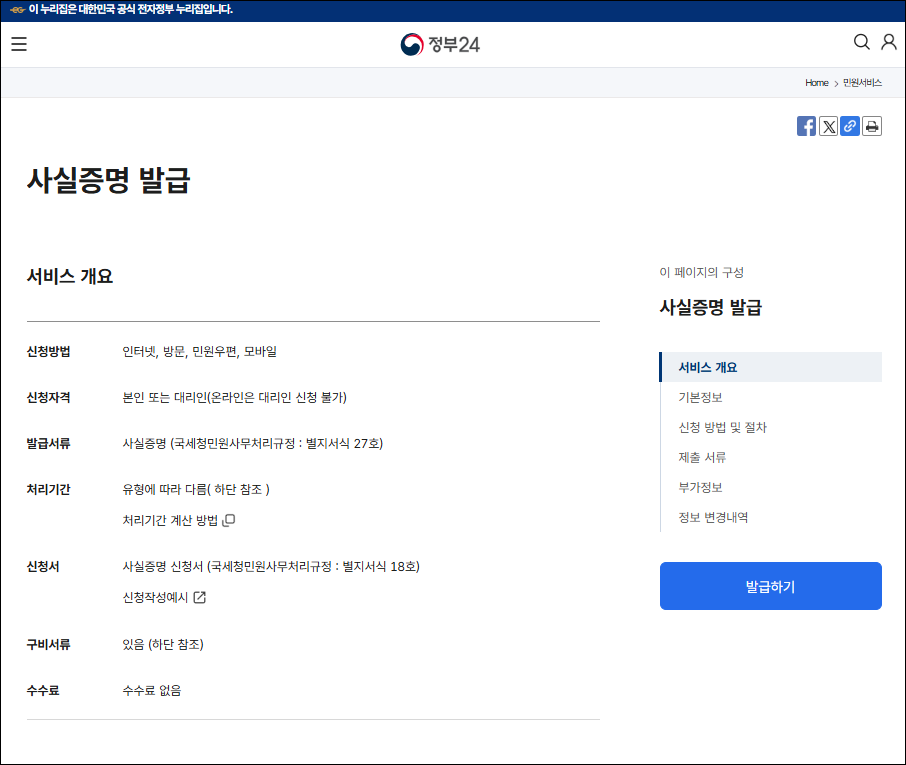Click text 본인 또는 대리인(온라인은 대리인 신청 불가)
Image resolution: width=906 pixels, height=765 pixels.
pyautogui.click(x=235, y=398)
